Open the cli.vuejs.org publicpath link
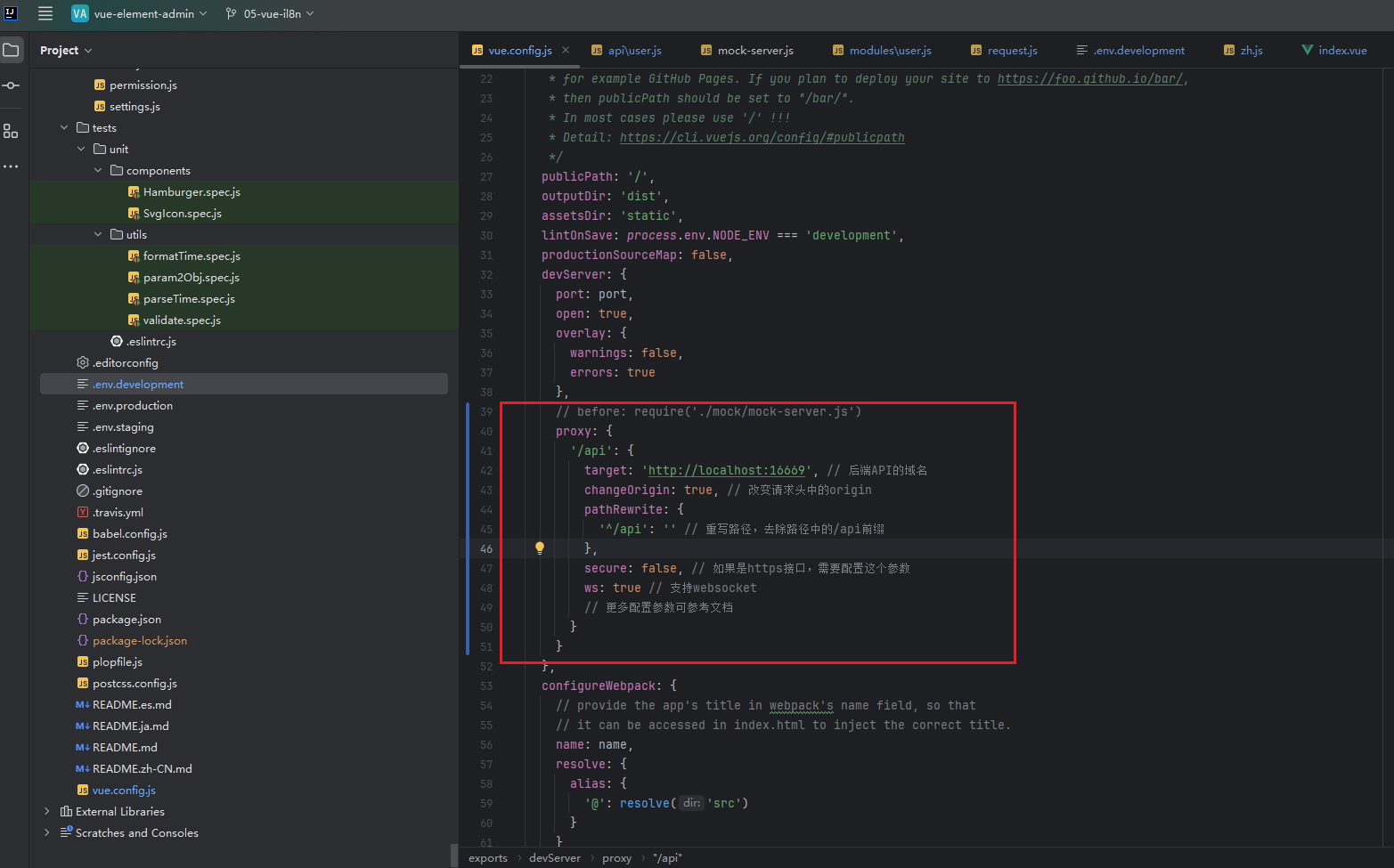This screenshot has height=868, width=1394. pyautogui.click(x=762, y=137)
